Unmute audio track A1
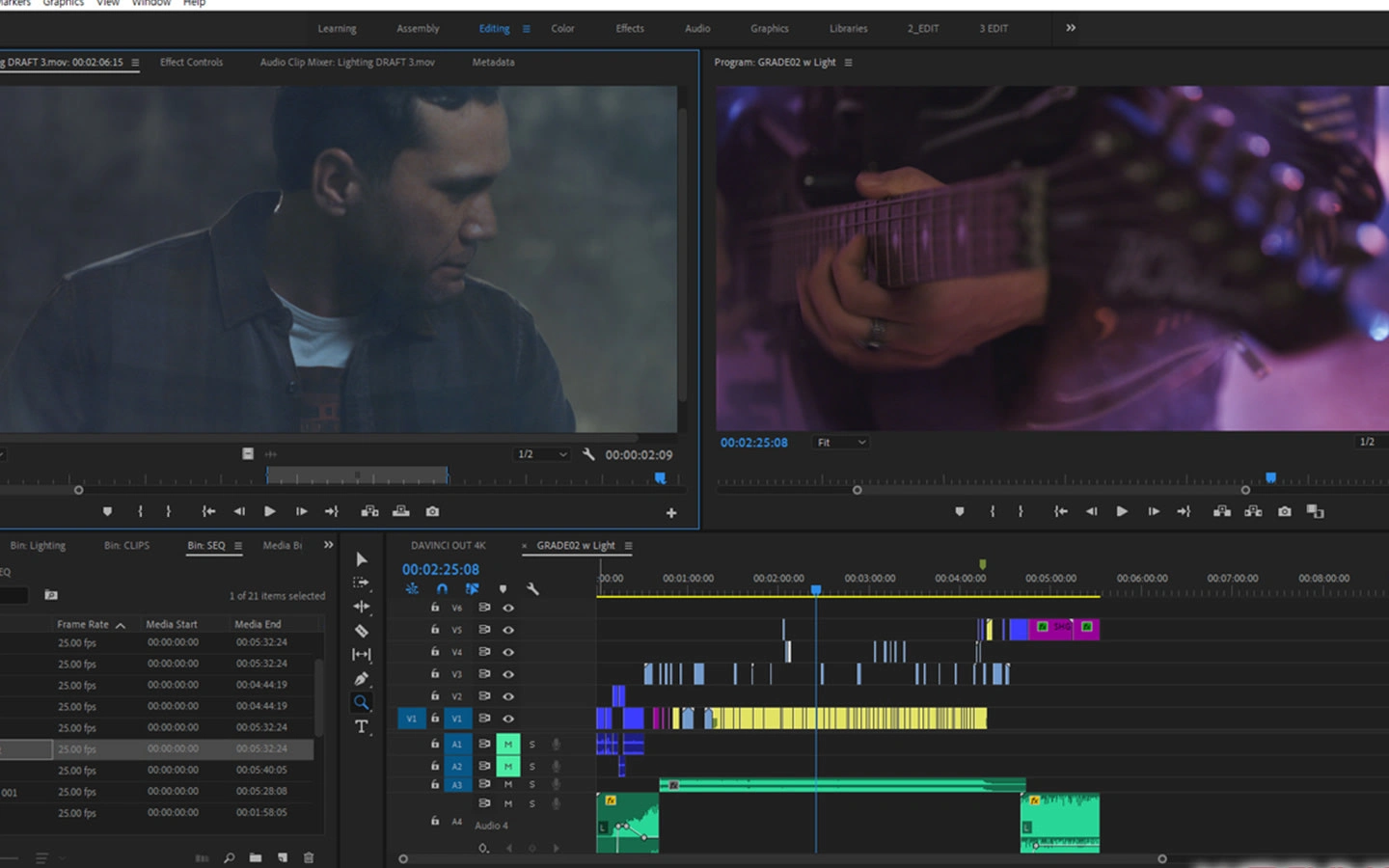The height and width of the screenshot is (868, 1389). pos(507,745)
